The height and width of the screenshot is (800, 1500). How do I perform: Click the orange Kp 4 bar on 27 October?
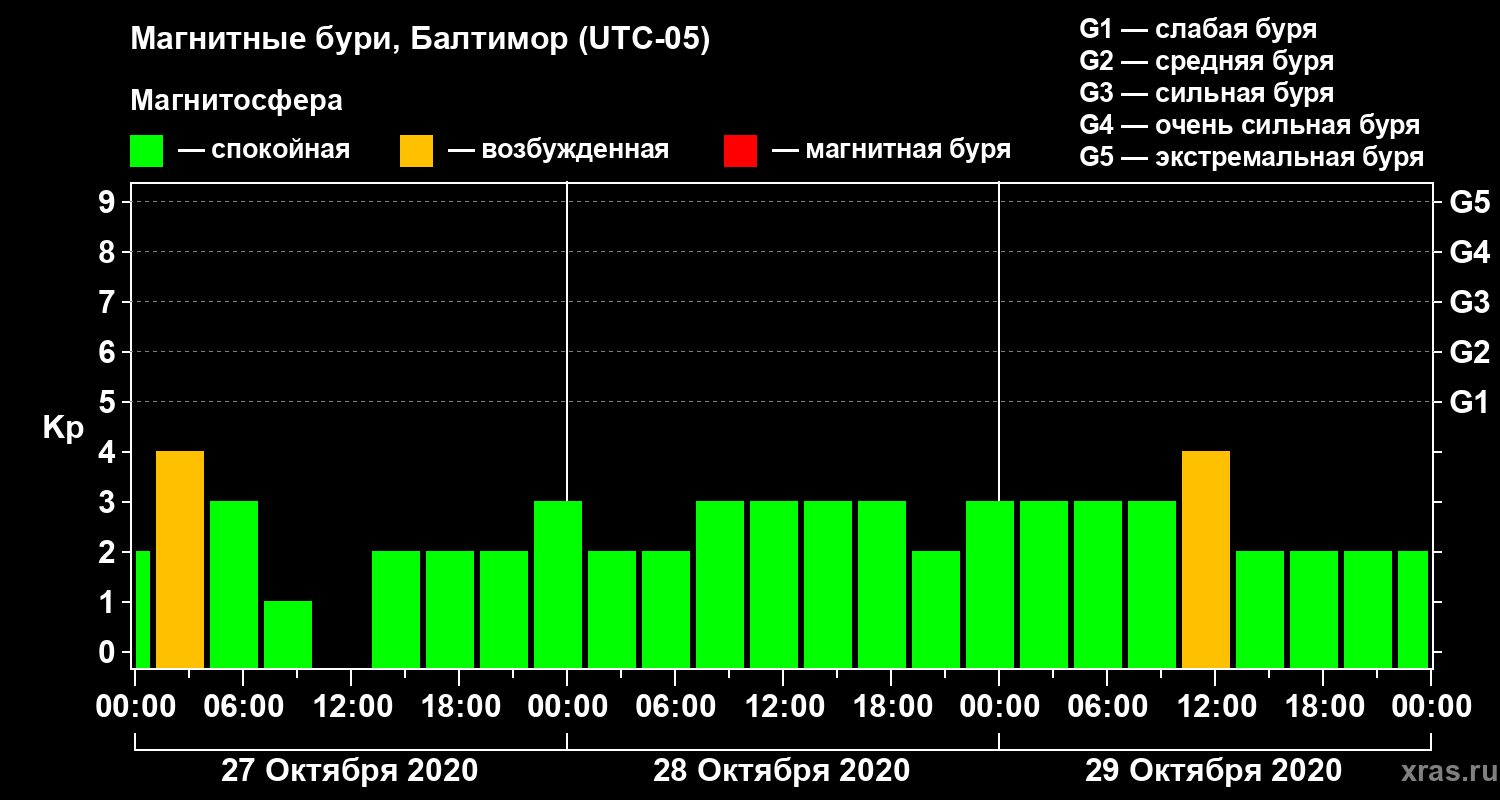(x=180, y=559)
